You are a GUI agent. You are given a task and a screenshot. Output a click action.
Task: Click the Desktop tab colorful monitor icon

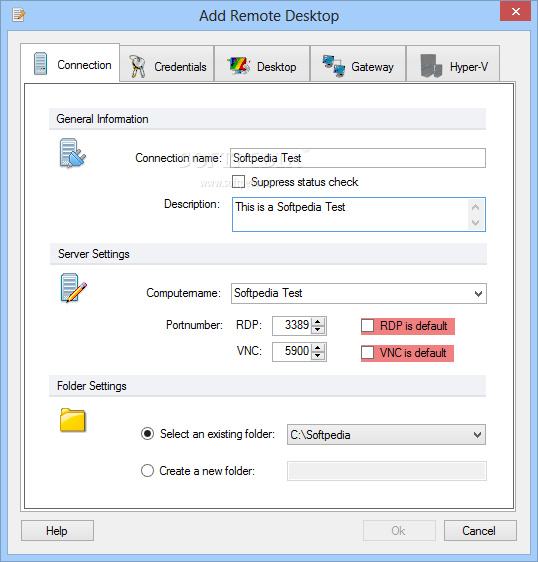[239, 66]
